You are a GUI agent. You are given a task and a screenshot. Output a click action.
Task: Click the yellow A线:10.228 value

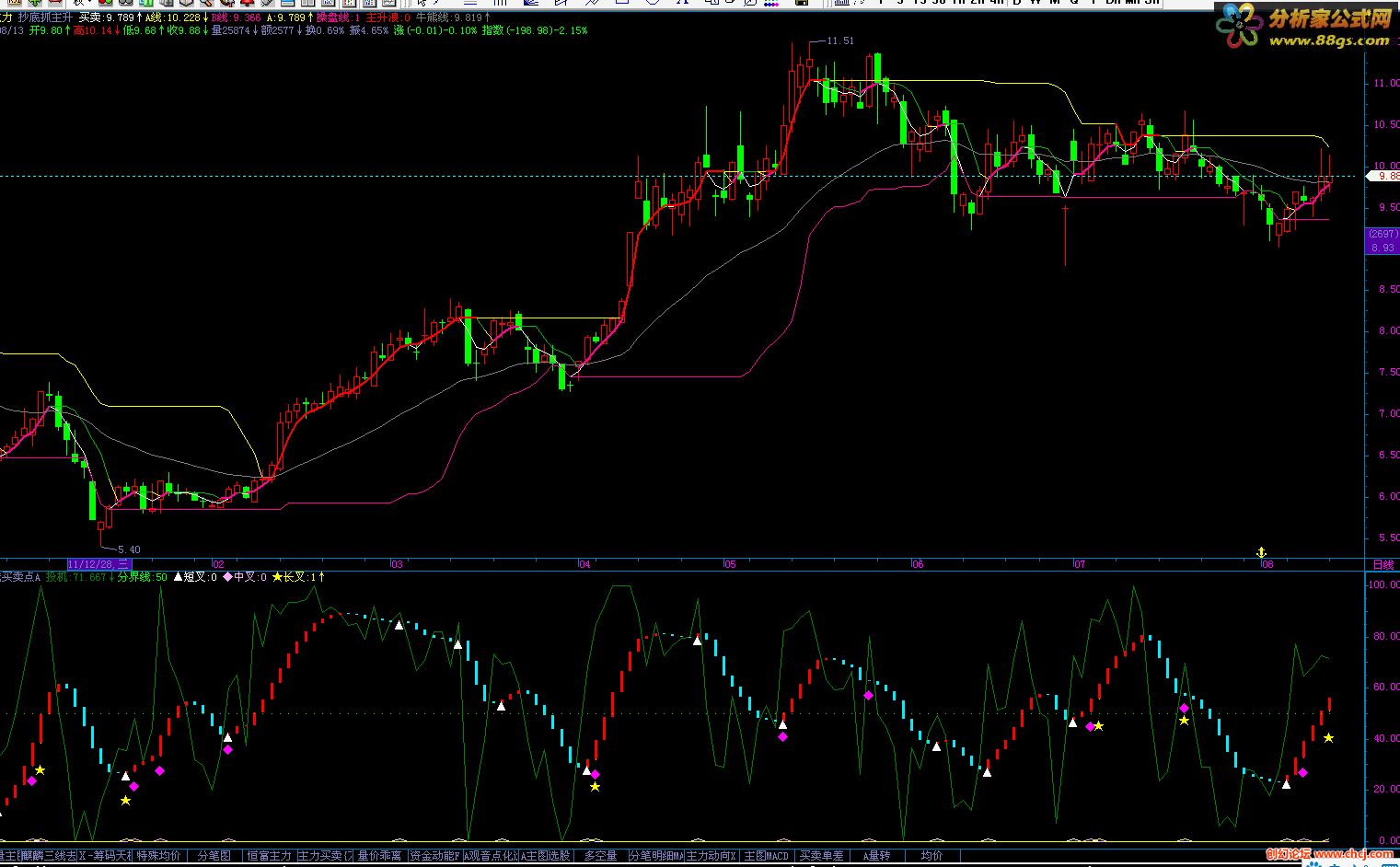177,17
